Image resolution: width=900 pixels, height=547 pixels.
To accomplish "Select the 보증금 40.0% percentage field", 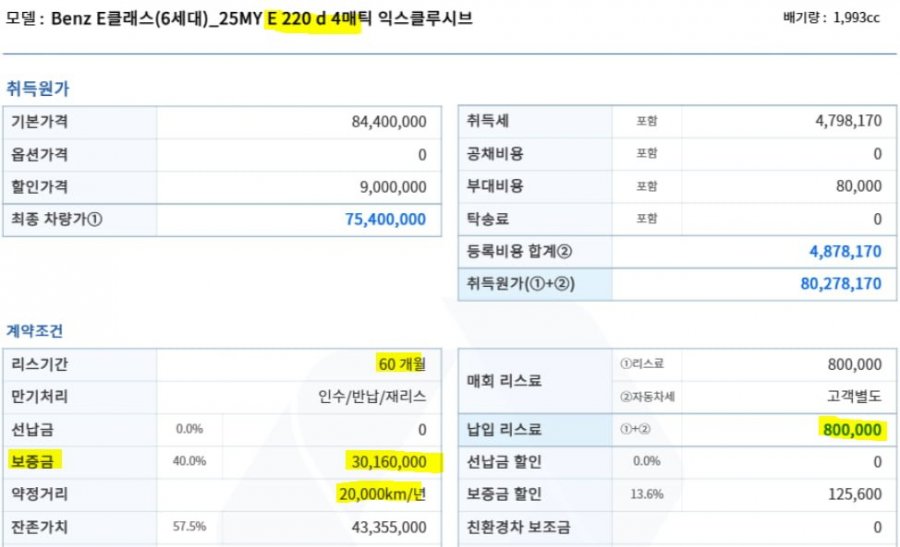I will (189, 461).
